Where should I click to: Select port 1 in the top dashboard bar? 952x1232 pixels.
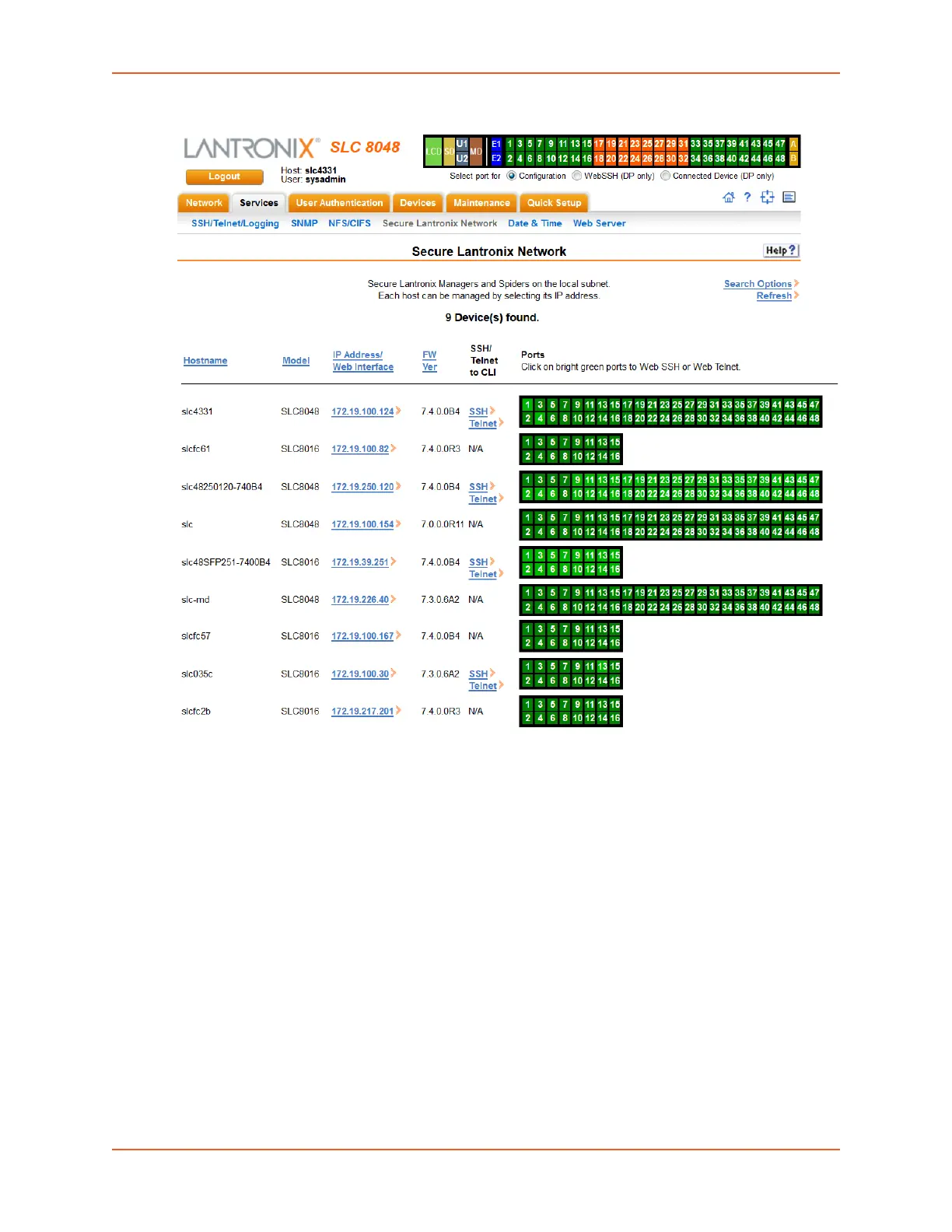pyautogui.click(x=510, y=144)
